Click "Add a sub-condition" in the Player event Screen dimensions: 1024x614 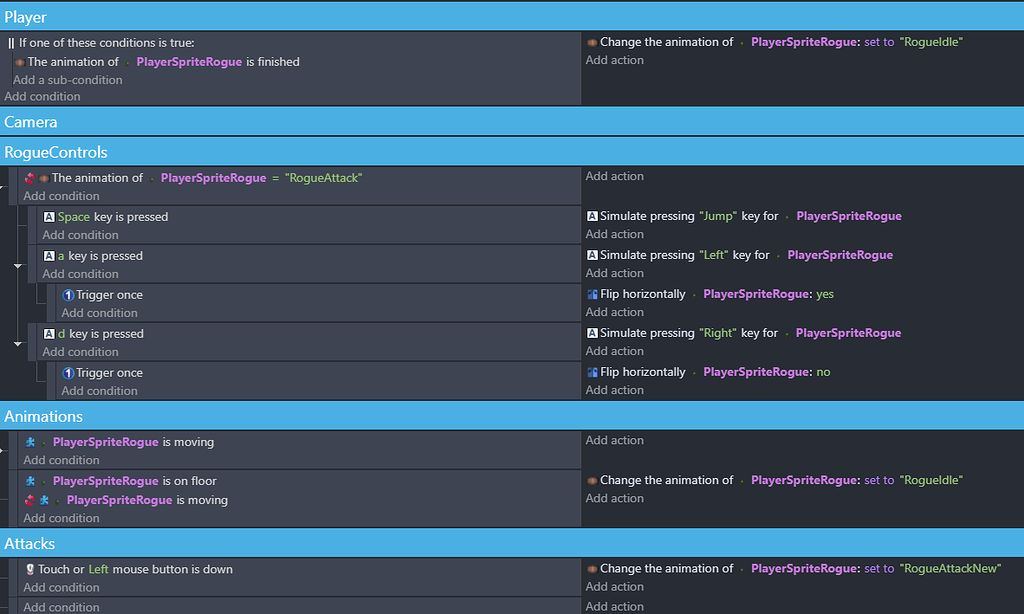click(67, 79)
